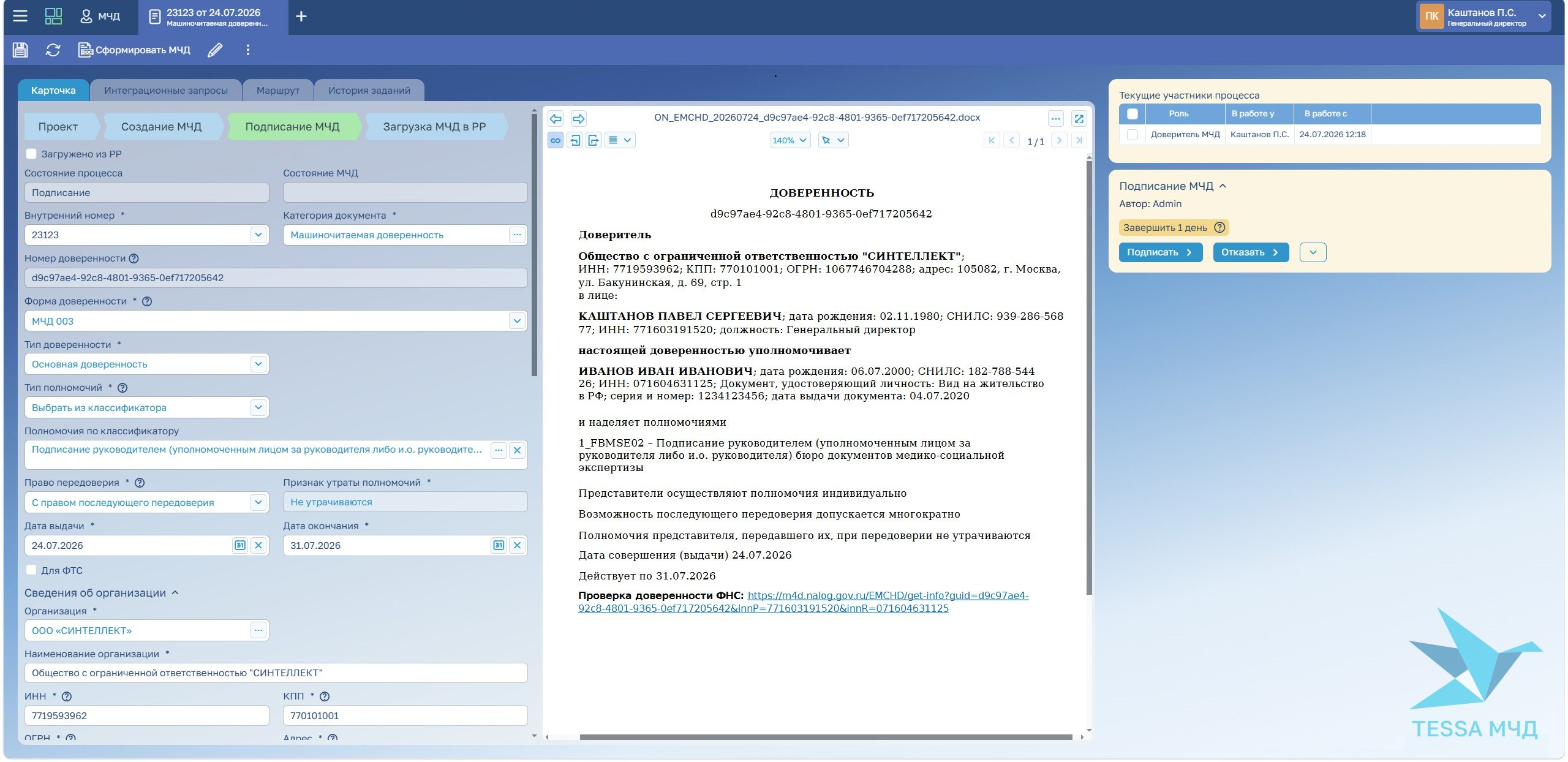Select all participants with header checkbox
Screen dimensions: 1568x762
[1133, 114]
